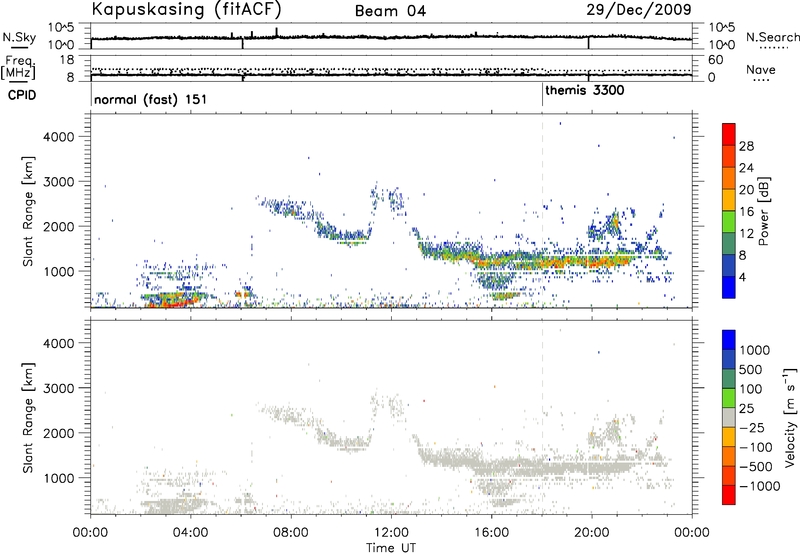The image size is (800, 554).
Task: Click the 'Velocity [m s-1]' colorbar title
Action: click(x=790, y=417)
